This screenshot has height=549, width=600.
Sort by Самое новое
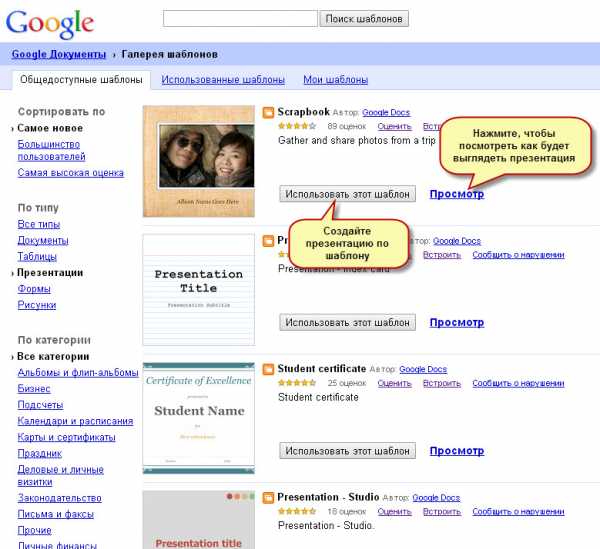[x=50, y=128]
